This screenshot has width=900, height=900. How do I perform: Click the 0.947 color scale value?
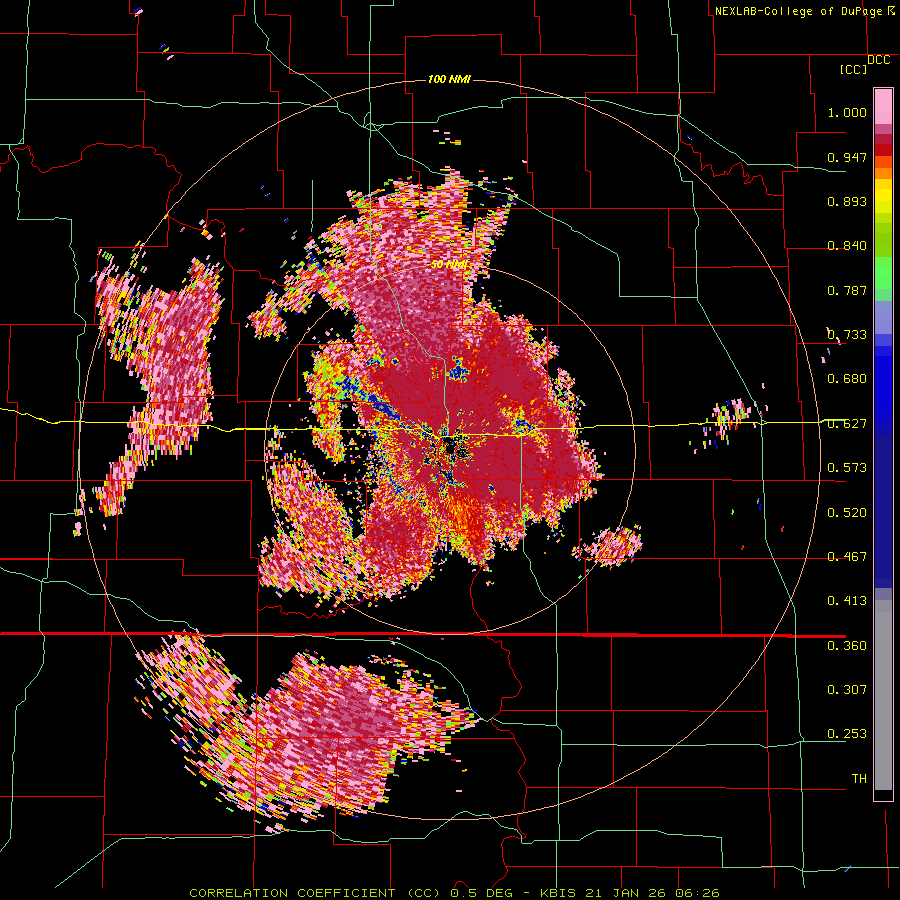[x=847, y=157]
